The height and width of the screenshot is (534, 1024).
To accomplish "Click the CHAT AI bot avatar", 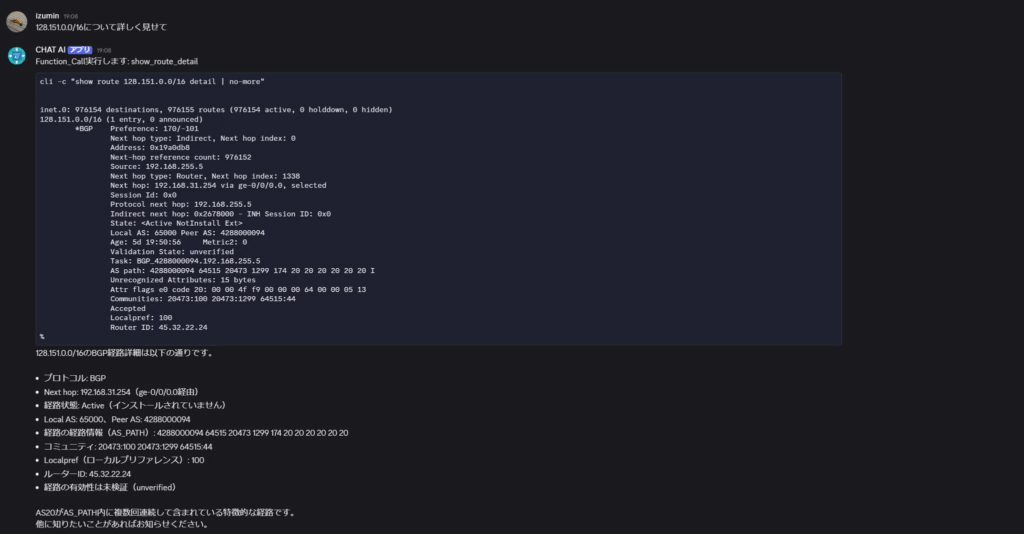I will 16,55.
